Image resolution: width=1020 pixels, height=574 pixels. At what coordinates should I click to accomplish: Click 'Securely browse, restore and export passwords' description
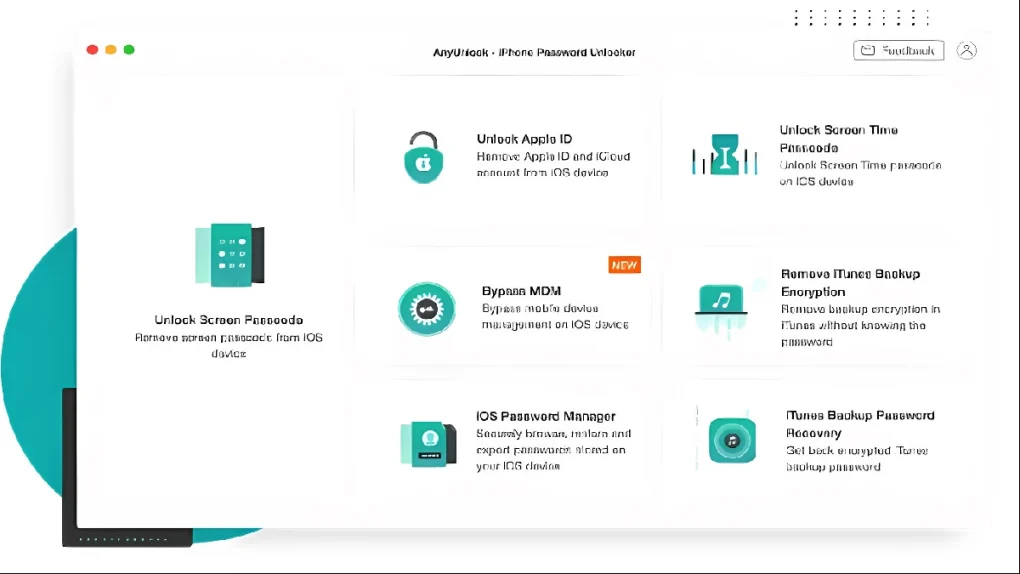(553, 450)
